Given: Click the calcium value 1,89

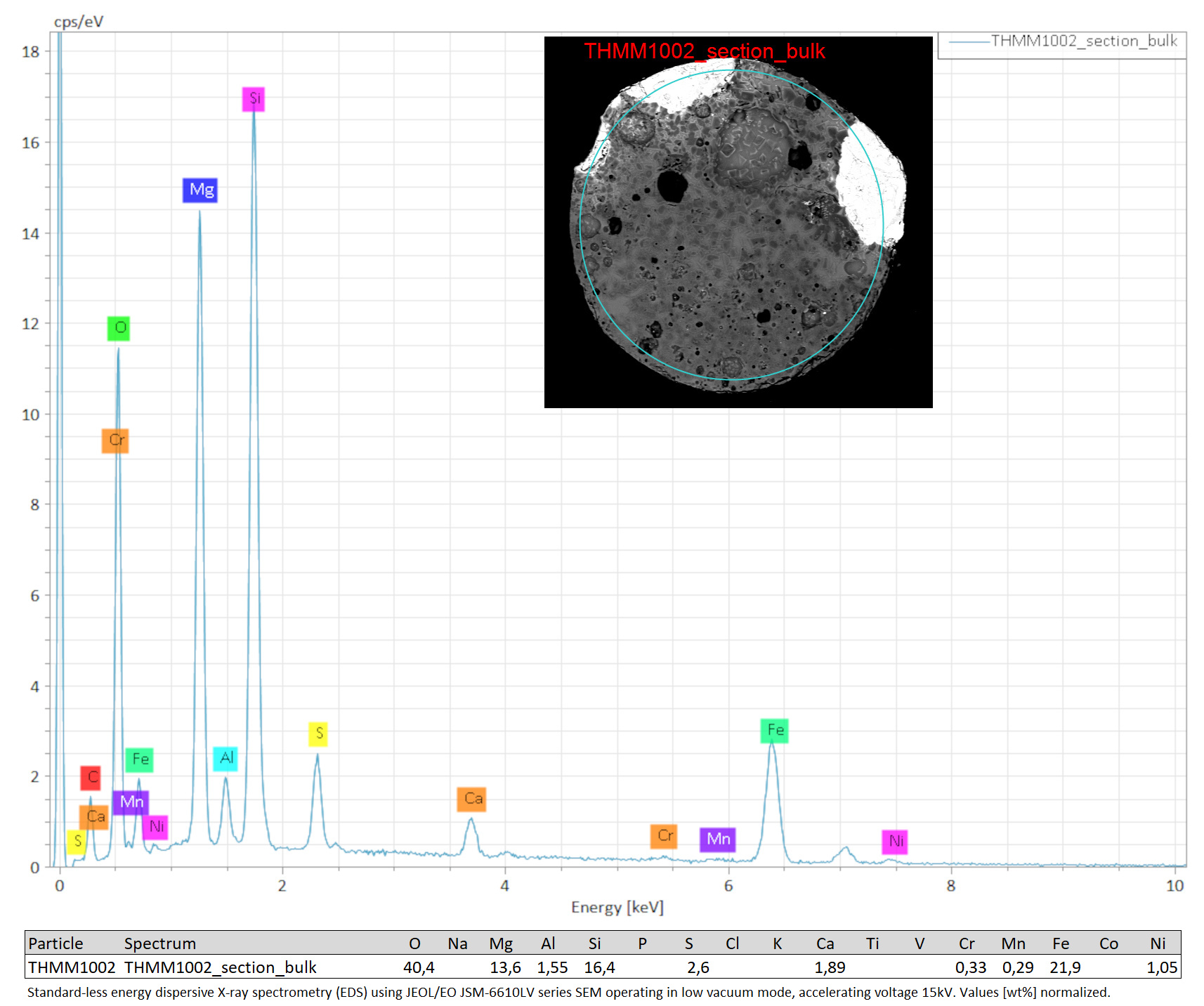Looking at the screenshot, I should point(830,968).
